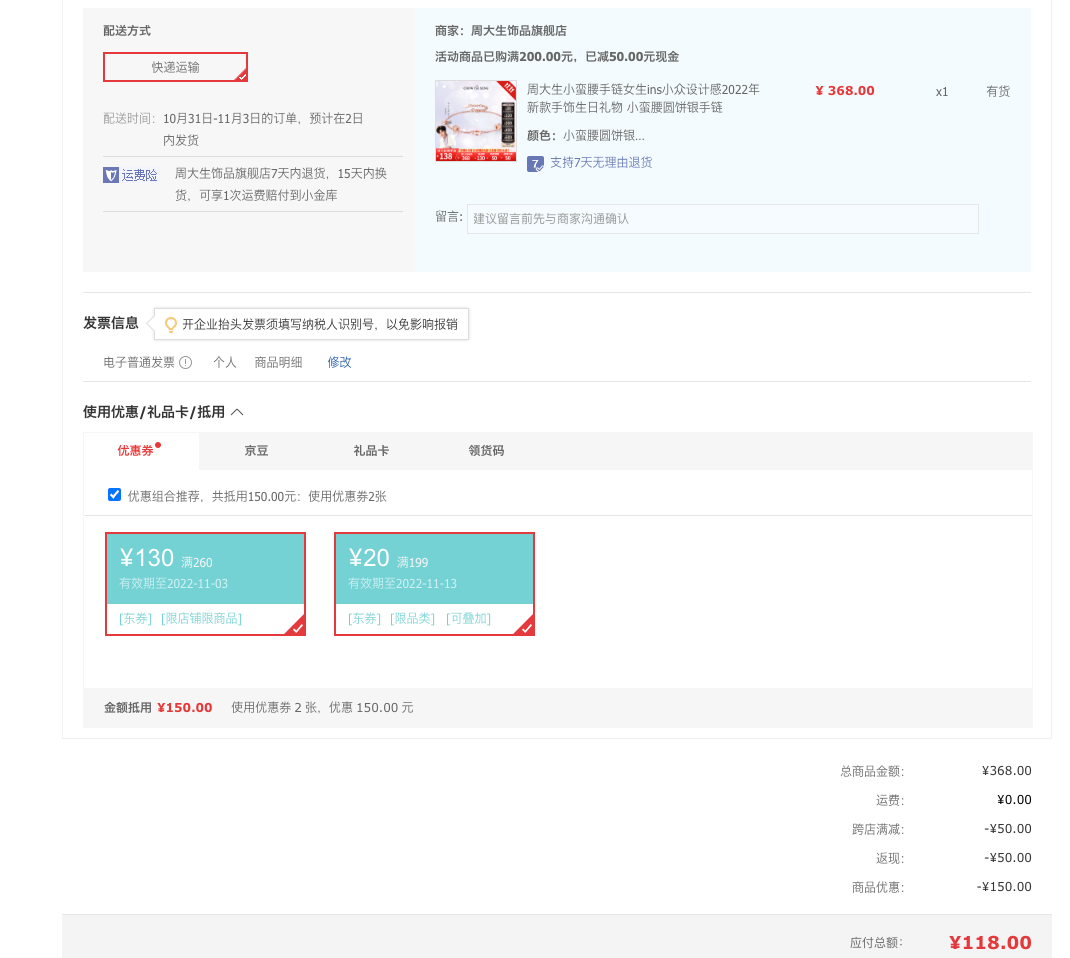The height and width of the screenshot is (958, 1070).
Task: Click the 7-day return badge icon
Action: pyautogui.click(x=535, y=164)
